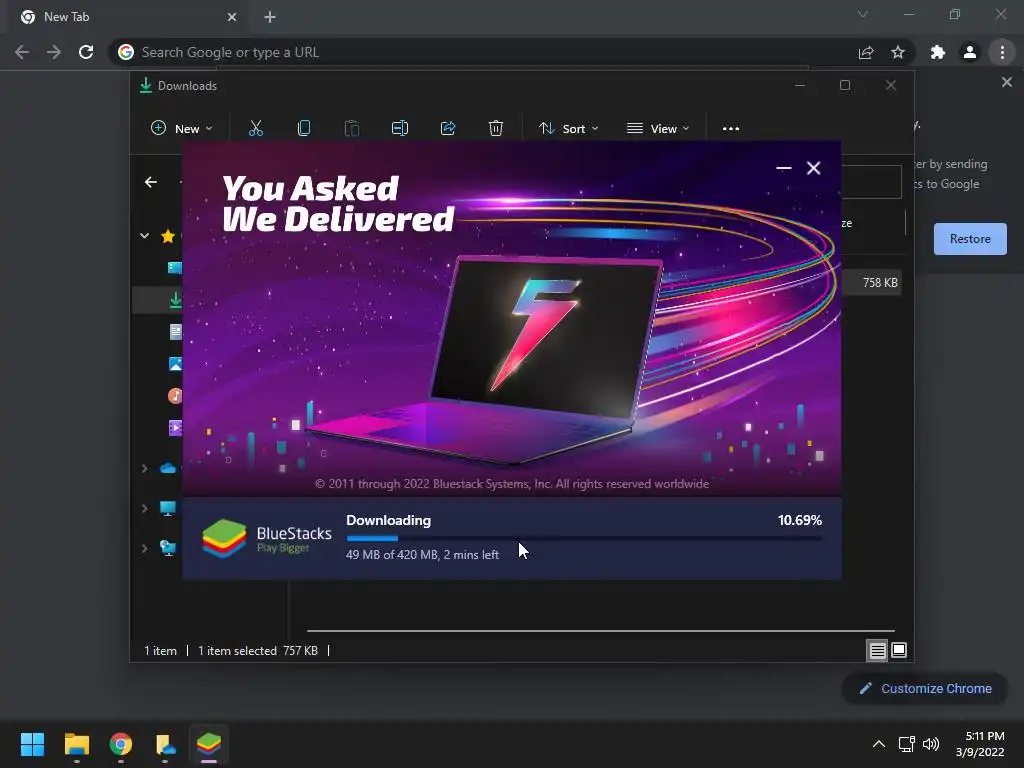This screenshot has width=1024, height=768.
Task: Switch to large thumbnails view icon in status bar
Action: pyautogui.click(x=899, y=650)
